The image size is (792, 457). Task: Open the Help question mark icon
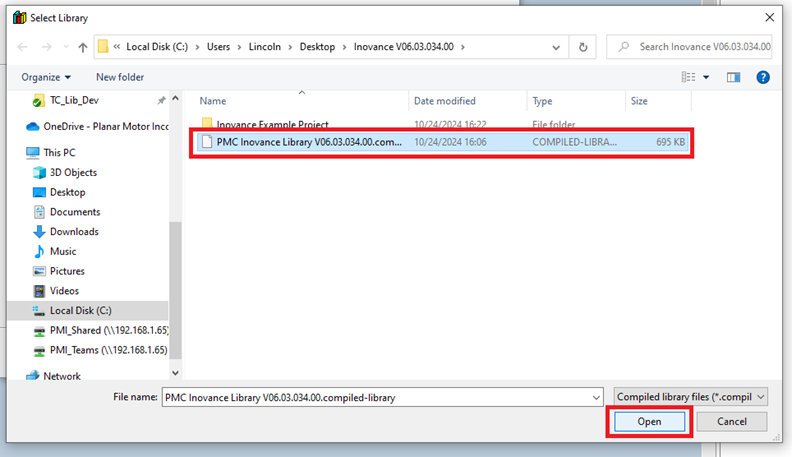pos(763,77)
